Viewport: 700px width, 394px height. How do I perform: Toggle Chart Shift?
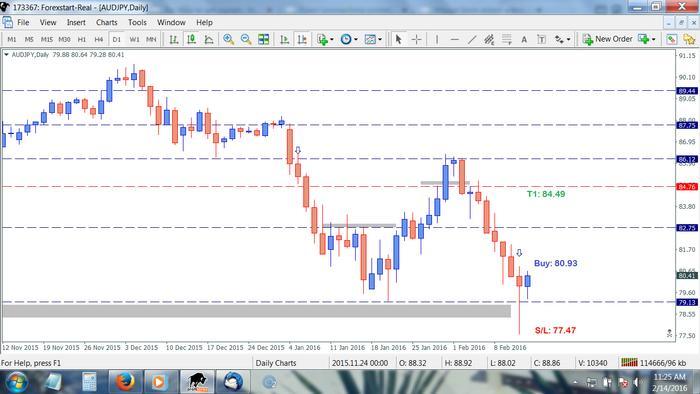(x=302, y=39)
